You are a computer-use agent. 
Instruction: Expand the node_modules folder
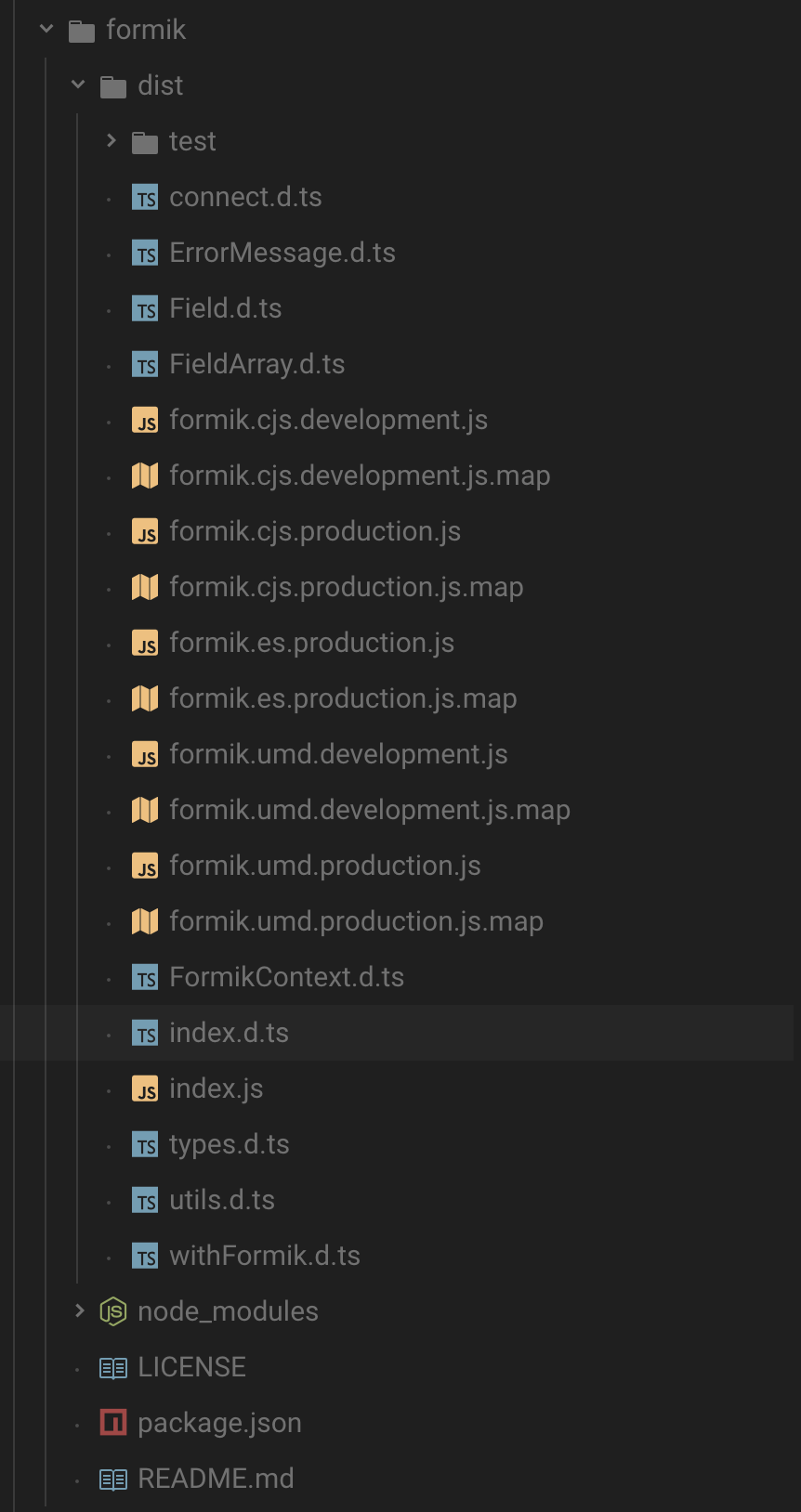pos(79,1311)
